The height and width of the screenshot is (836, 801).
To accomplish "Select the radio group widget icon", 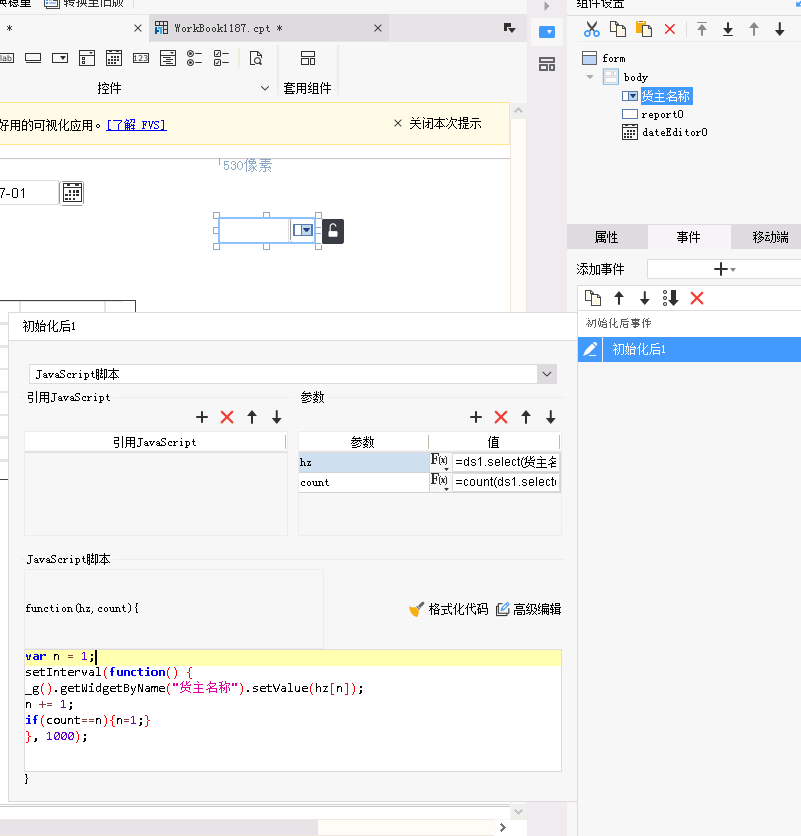I will [194, 58].
